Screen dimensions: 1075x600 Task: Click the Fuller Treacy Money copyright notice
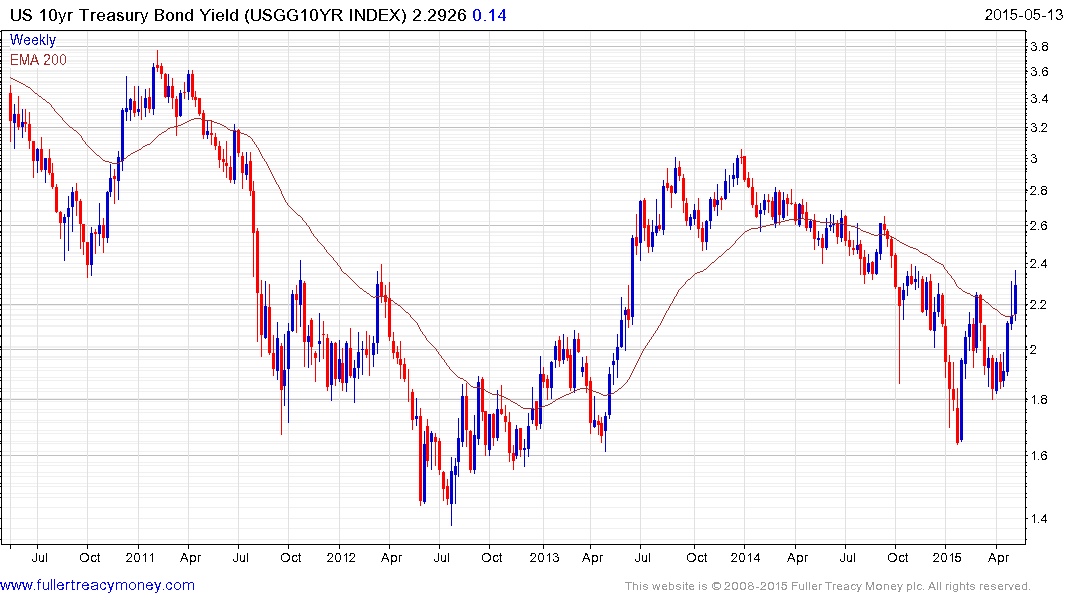click(x=828, y=586)
